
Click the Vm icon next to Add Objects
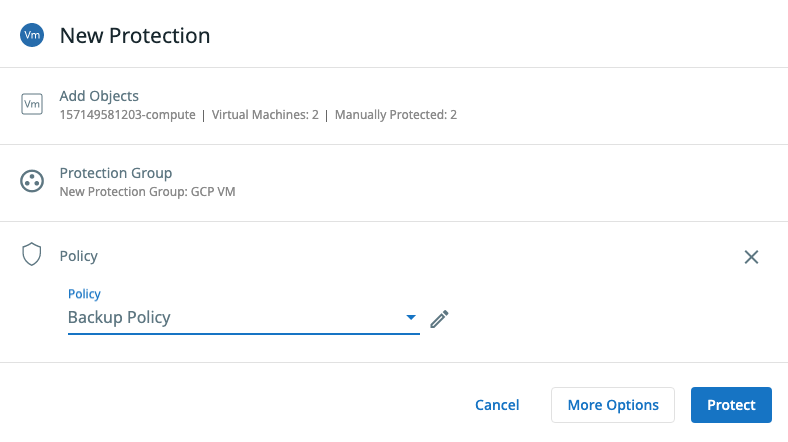[32, 104]
